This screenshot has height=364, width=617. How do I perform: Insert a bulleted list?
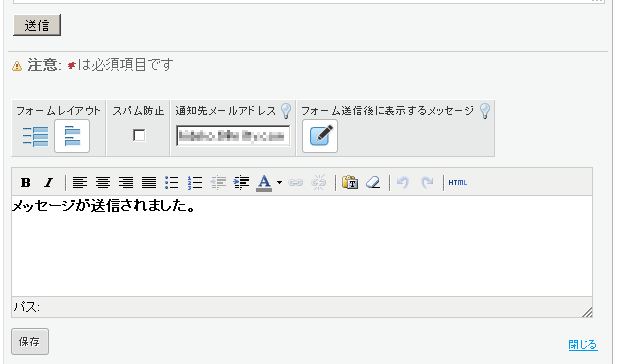tap(172, 183)
